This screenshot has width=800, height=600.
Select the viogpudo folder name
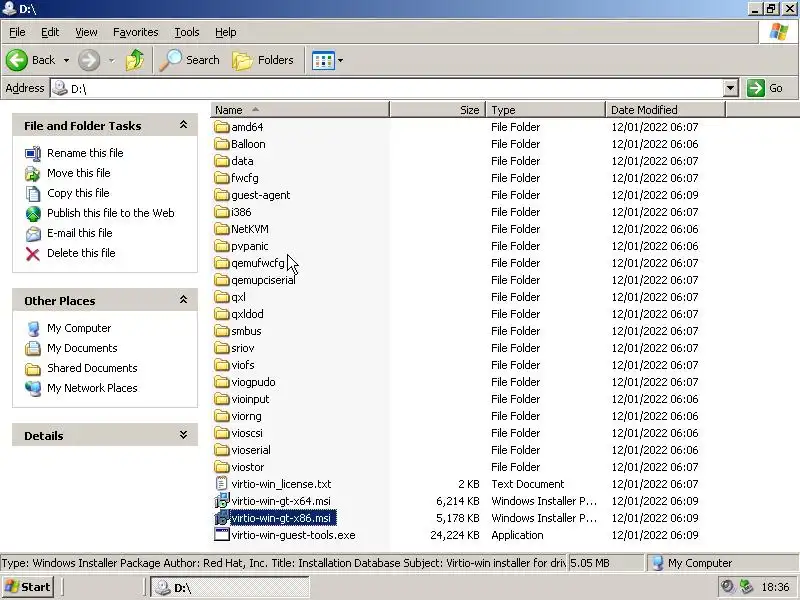click(253, 382)
